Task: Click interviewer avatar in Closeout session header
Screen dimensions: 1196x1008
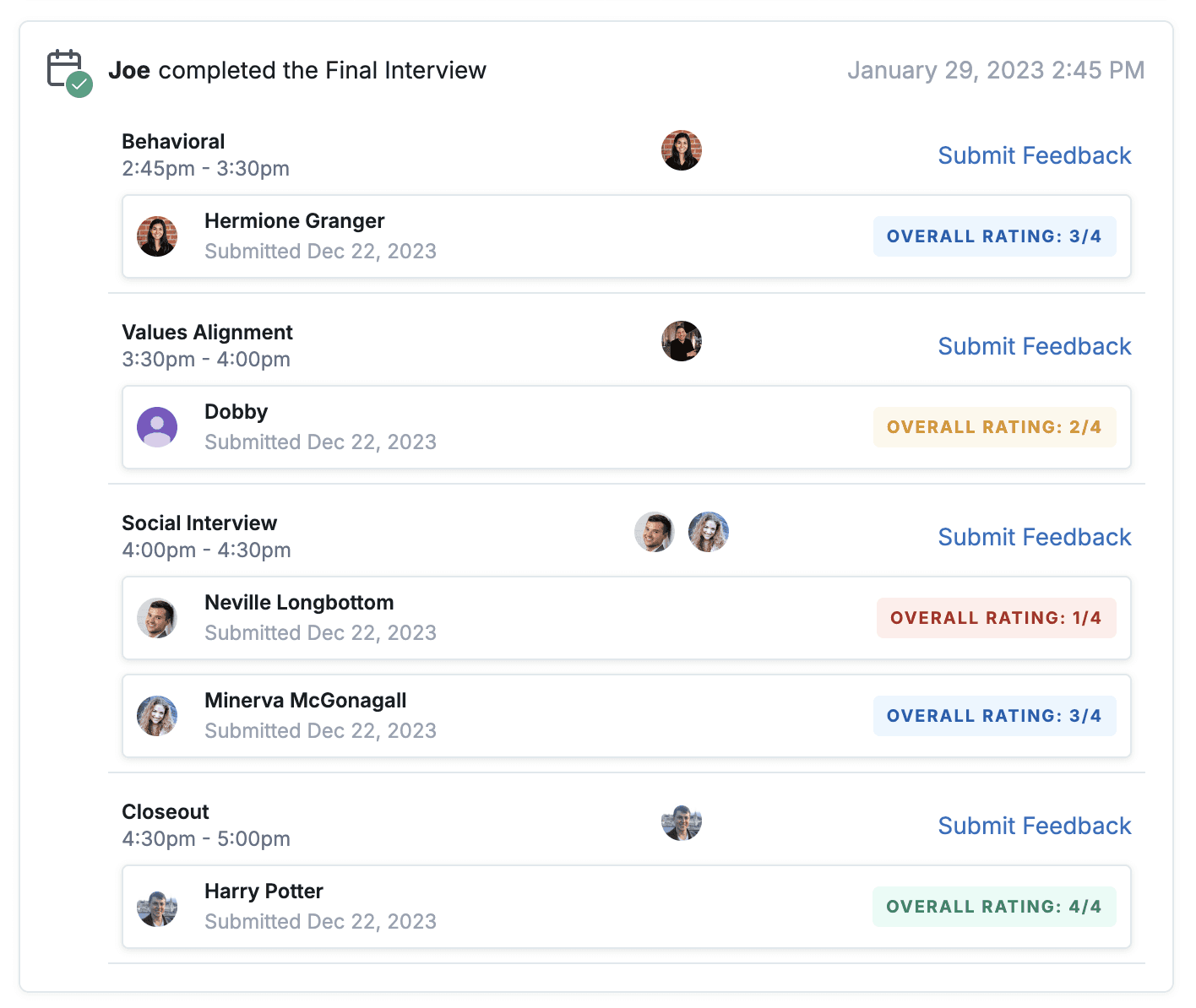Action: tap(682, 821)
